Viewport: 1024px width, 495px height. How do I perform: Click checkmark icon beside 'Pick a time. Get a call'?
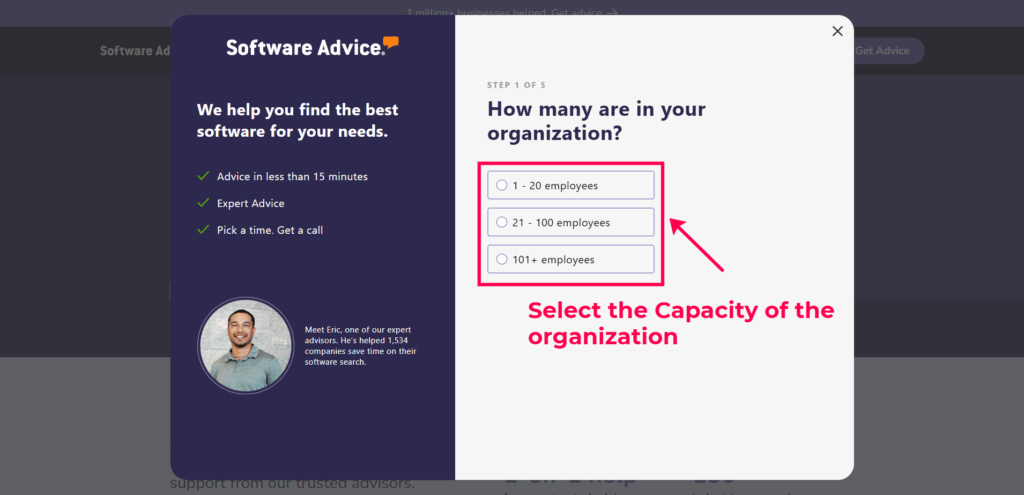(203, 230)
